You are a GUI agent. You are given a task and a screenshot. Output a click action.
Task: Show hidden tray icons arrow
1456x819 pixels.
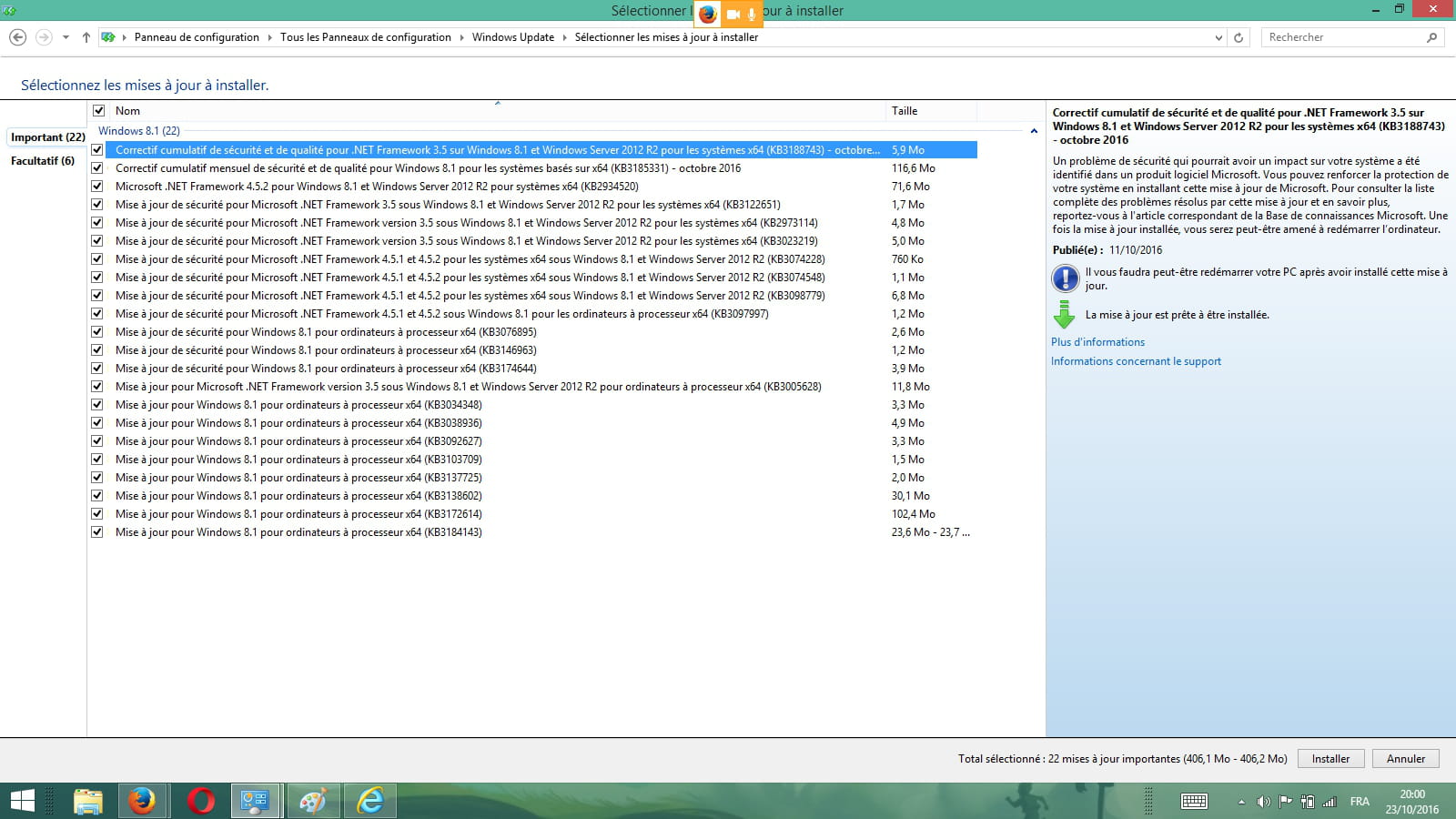point(1241,802)
